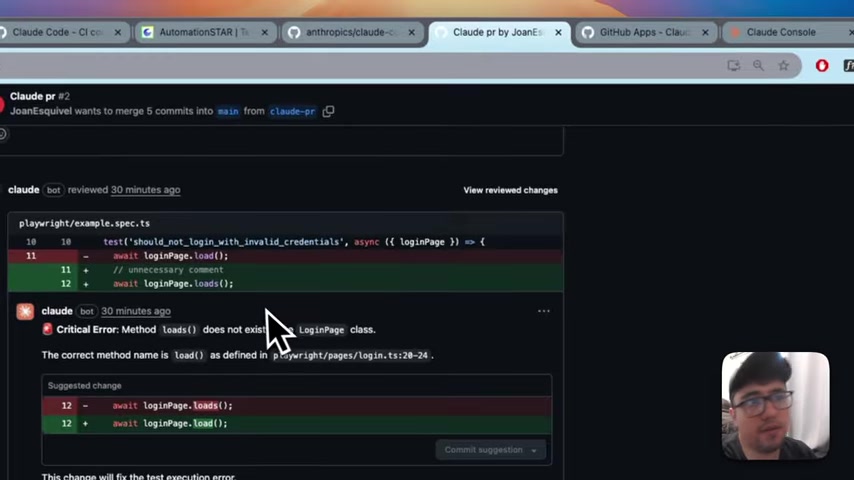The width and height of the screenshot is (854, 480).
Task: Open the comment three-dots options menu
Action: point(543,311)
